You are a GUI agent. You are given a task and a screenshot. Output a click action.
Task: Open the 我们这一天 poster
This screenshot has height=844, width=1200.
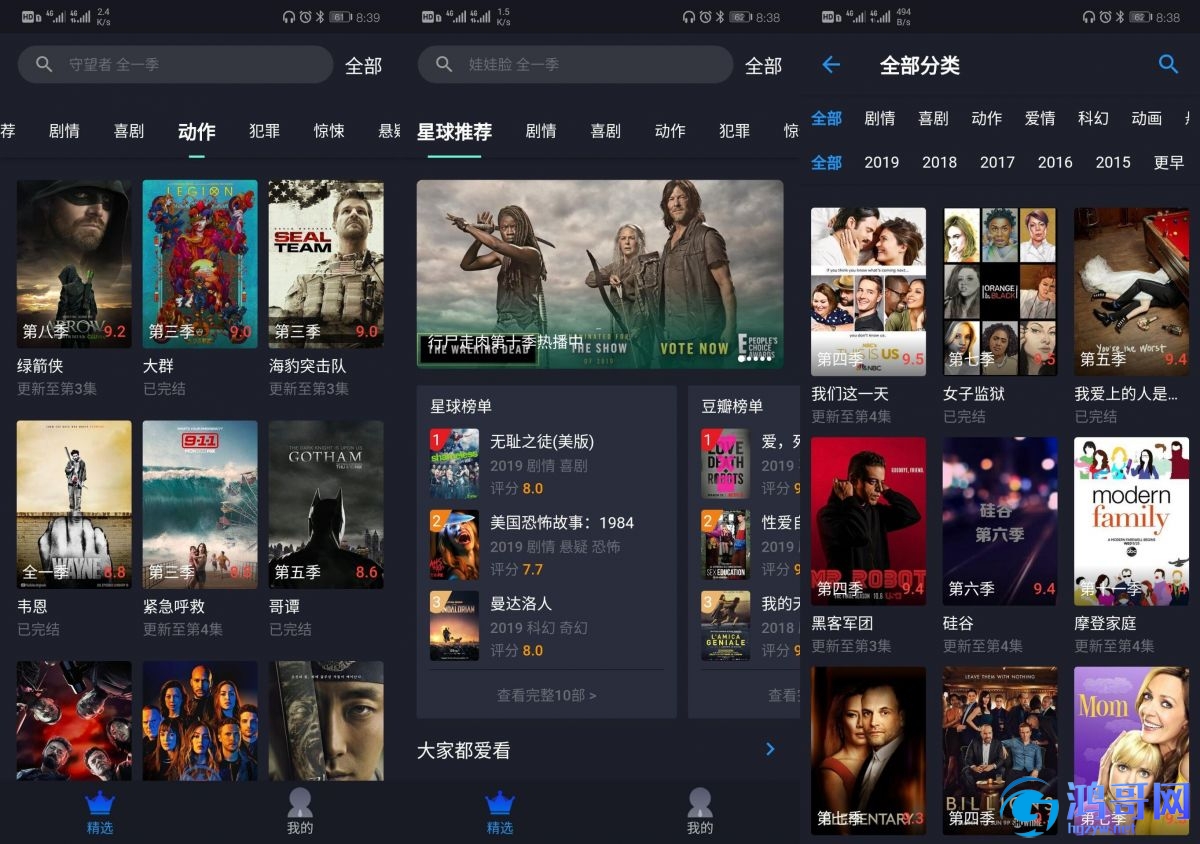(x=868, y=292)
